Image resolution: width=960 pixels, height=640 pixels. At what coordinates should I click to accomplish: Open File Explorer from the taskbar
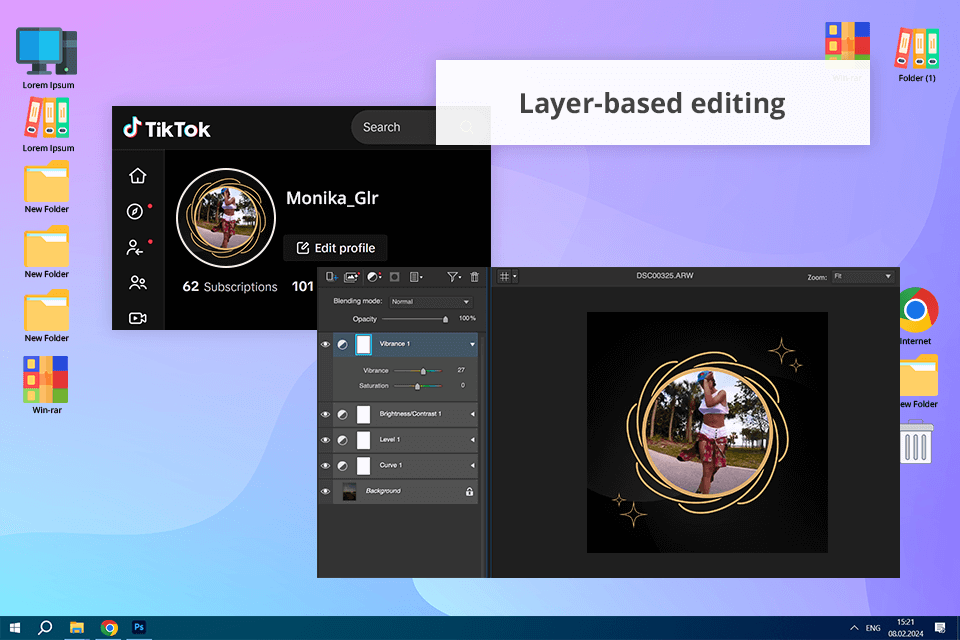(x=77, y=628)
